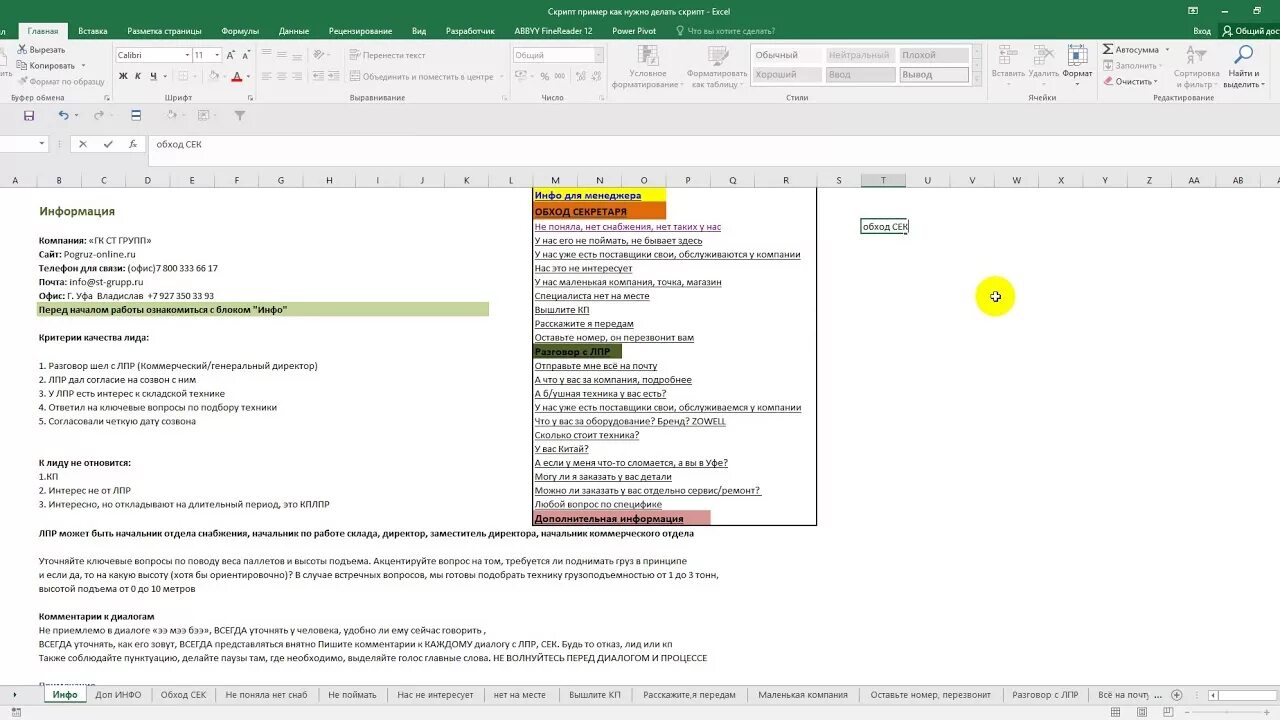
Task: Click the Cut (Вырезать) scissors icon
Action: pos(20,49)
